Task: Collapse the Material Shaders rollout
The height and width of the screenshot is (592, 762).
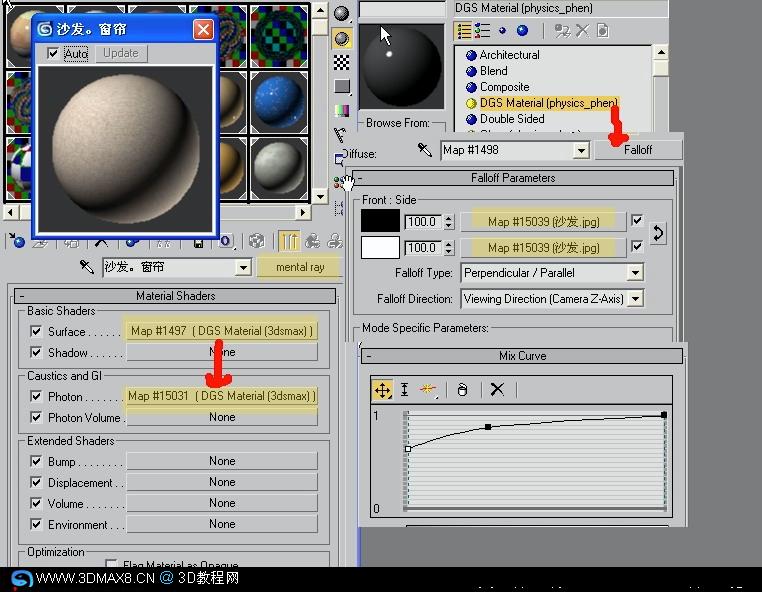Action: click(x=175, y=296)
